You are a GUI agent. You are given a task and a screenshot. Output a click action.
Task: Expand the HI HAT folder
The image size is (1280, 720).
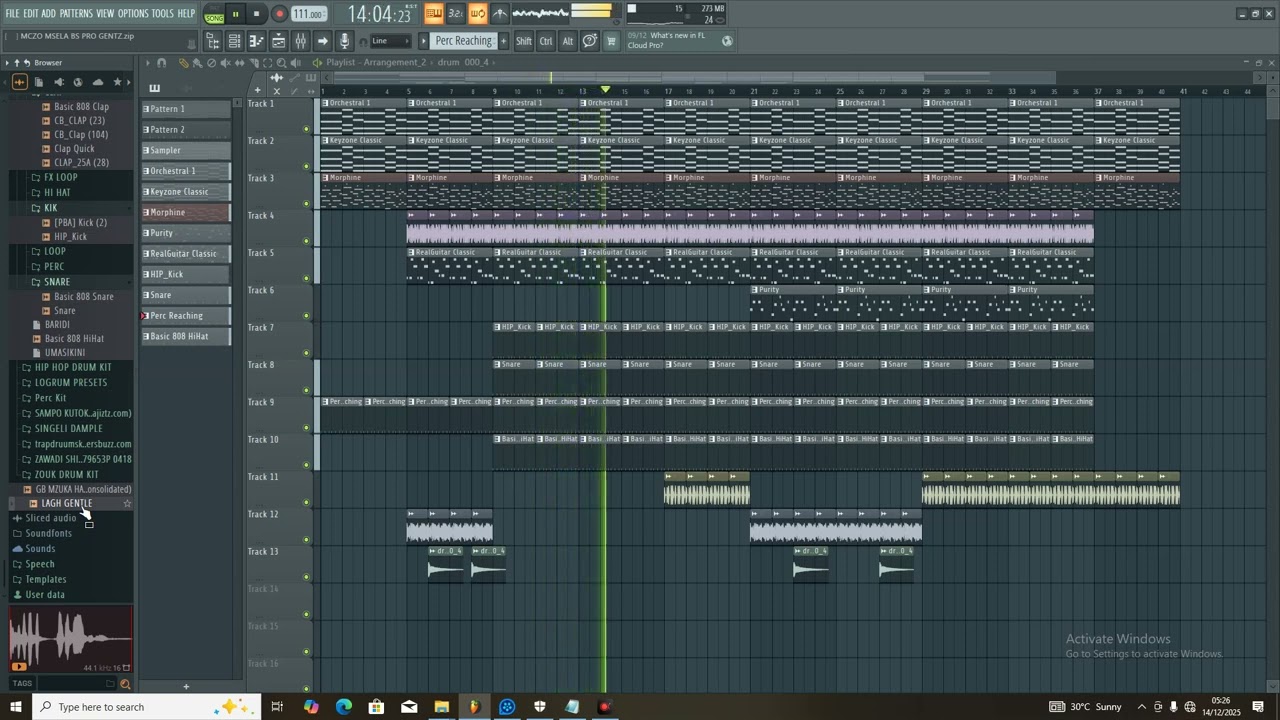click(57, 192)
